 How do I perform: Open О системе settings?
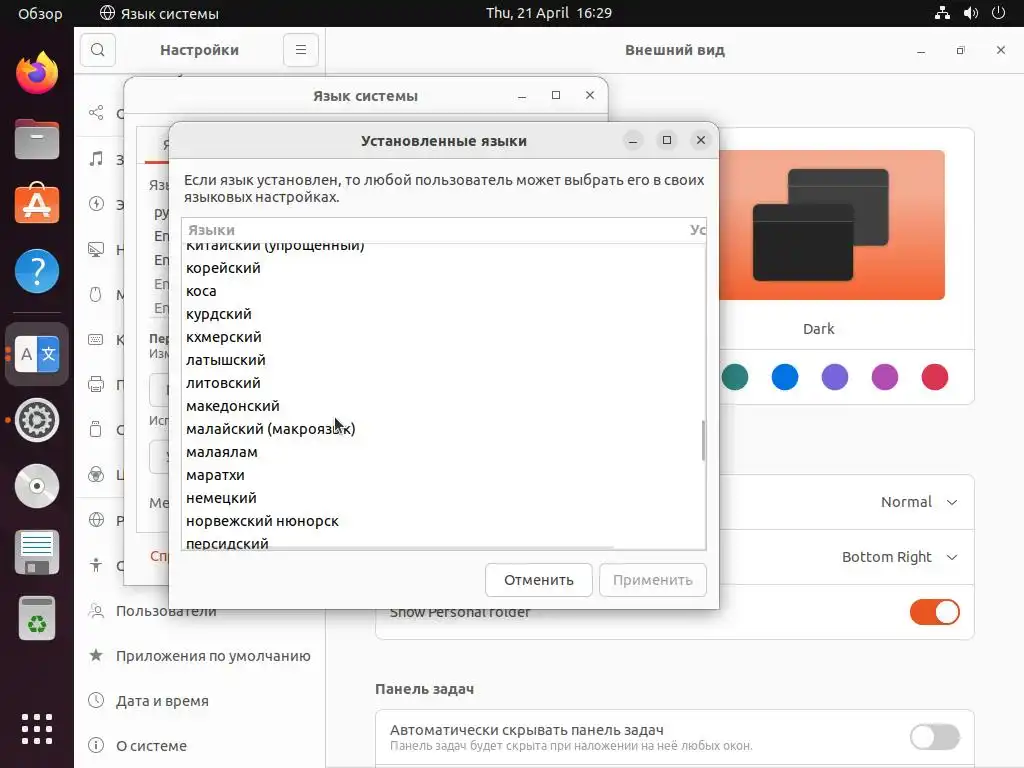[x=200, y=746]
